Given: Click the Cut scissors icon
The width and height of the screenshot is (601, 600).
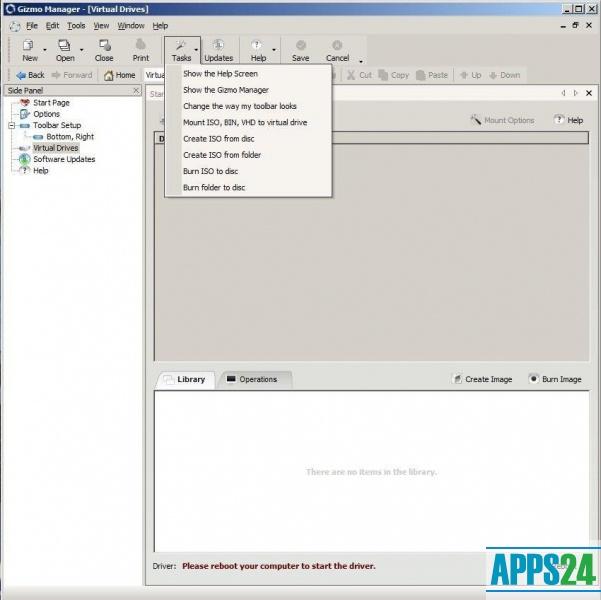Looking at the screenshot, I should pos(351,75).
